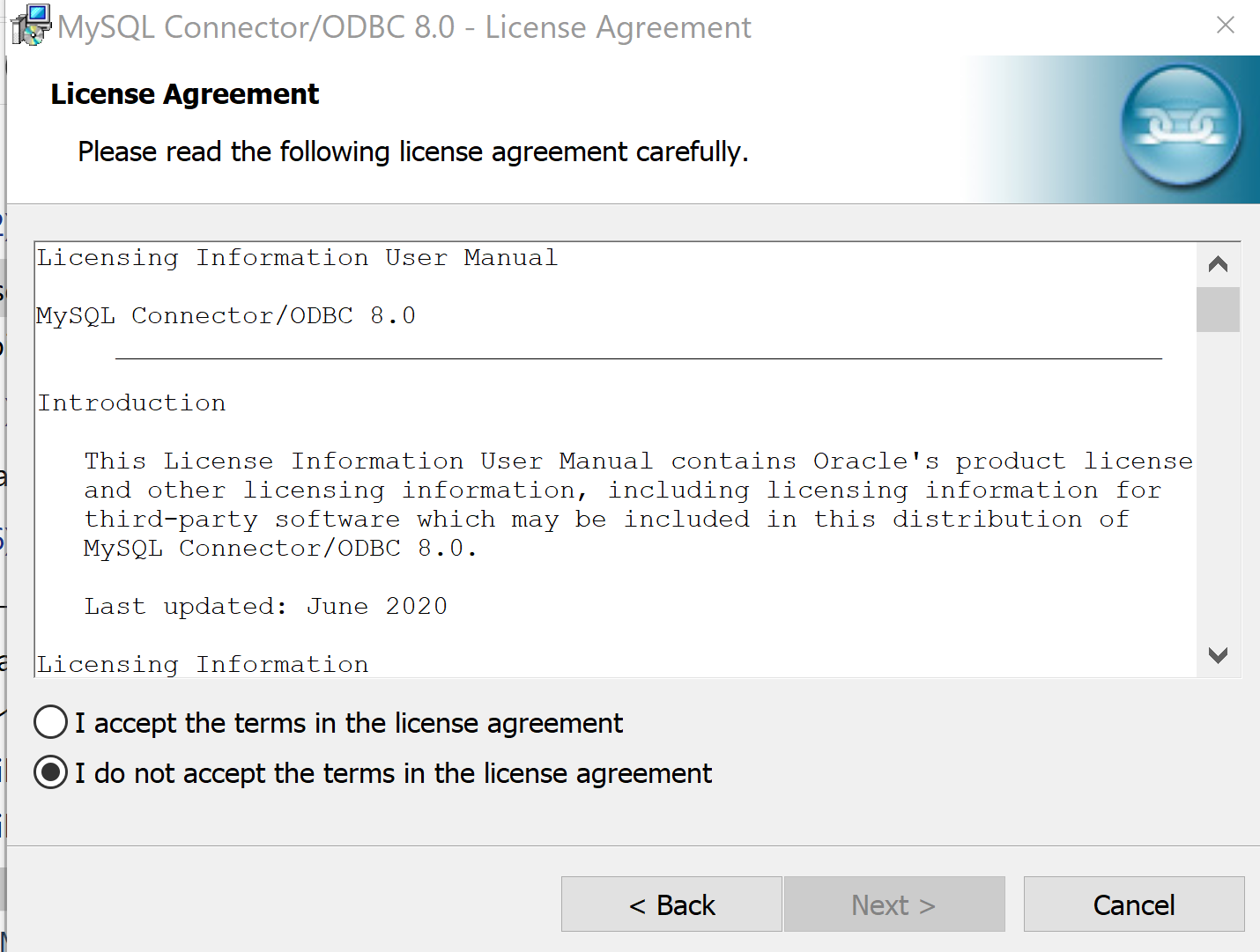Viewport: 1260px width, 952px height.
Task: Click the scroll up arrow of license text
Action: (1219, 264)
